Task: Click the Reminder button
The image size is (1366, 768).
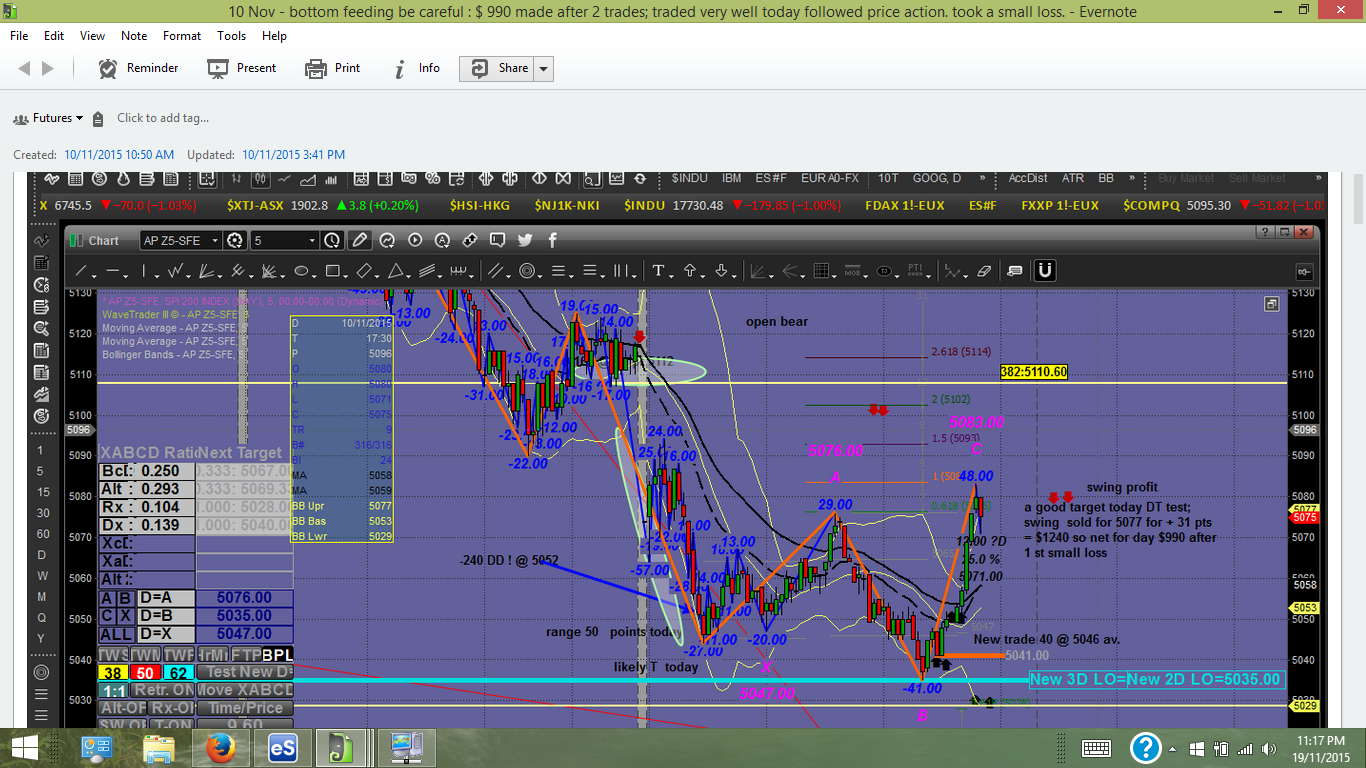Action: coord(139,68)
